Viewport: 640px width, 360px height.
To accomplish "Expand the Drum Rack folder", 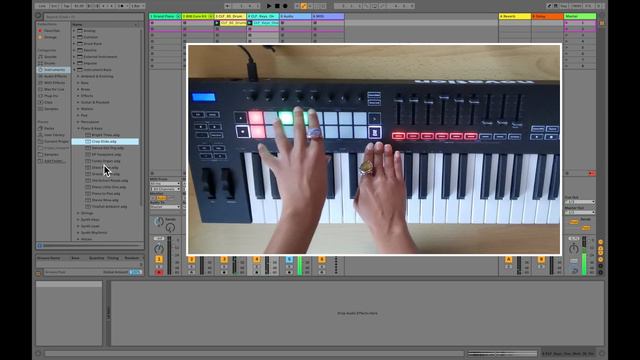I will tap(74, 44).
